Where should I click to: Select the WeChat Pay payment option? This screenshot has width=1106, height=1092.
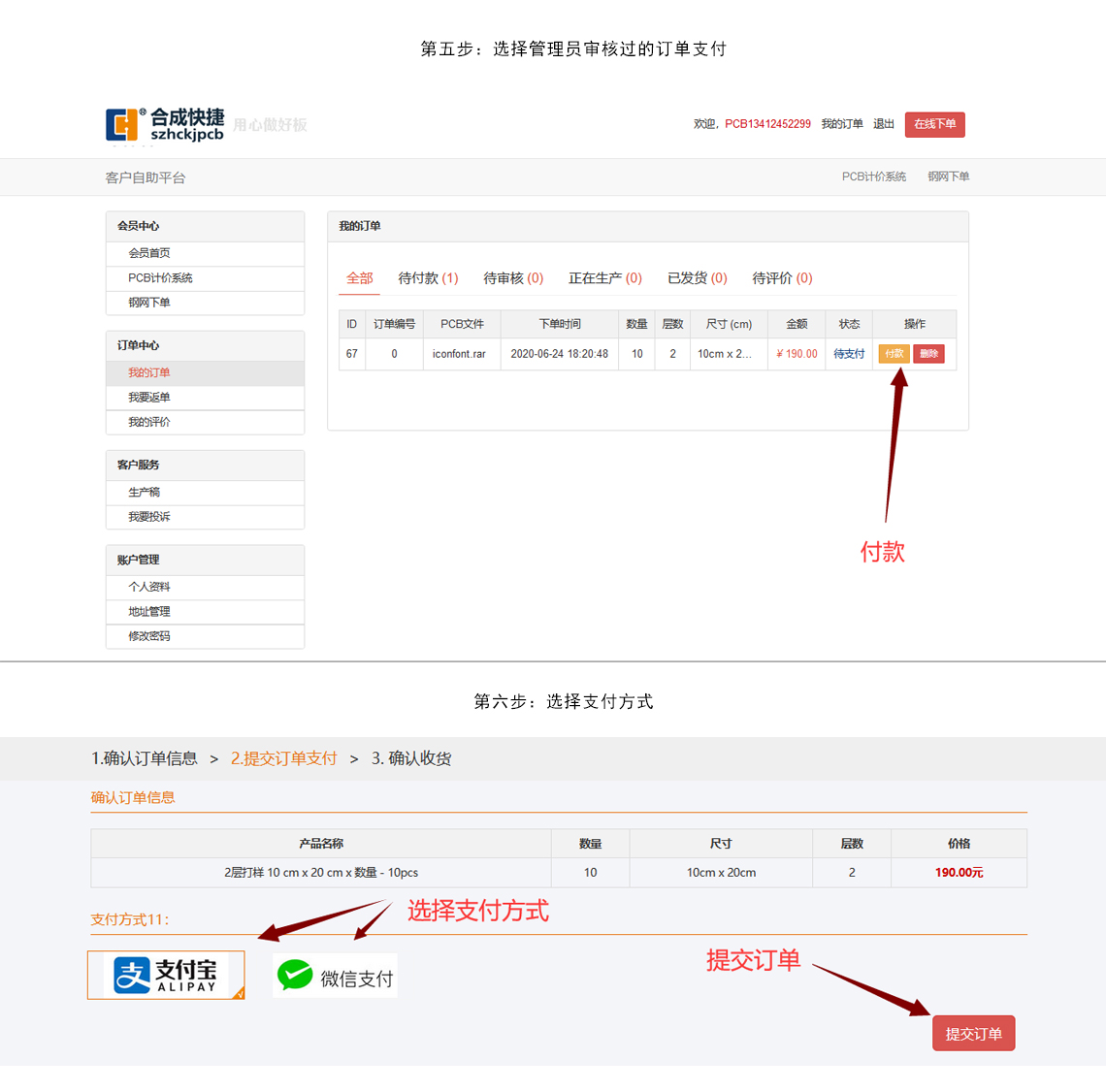335,977
